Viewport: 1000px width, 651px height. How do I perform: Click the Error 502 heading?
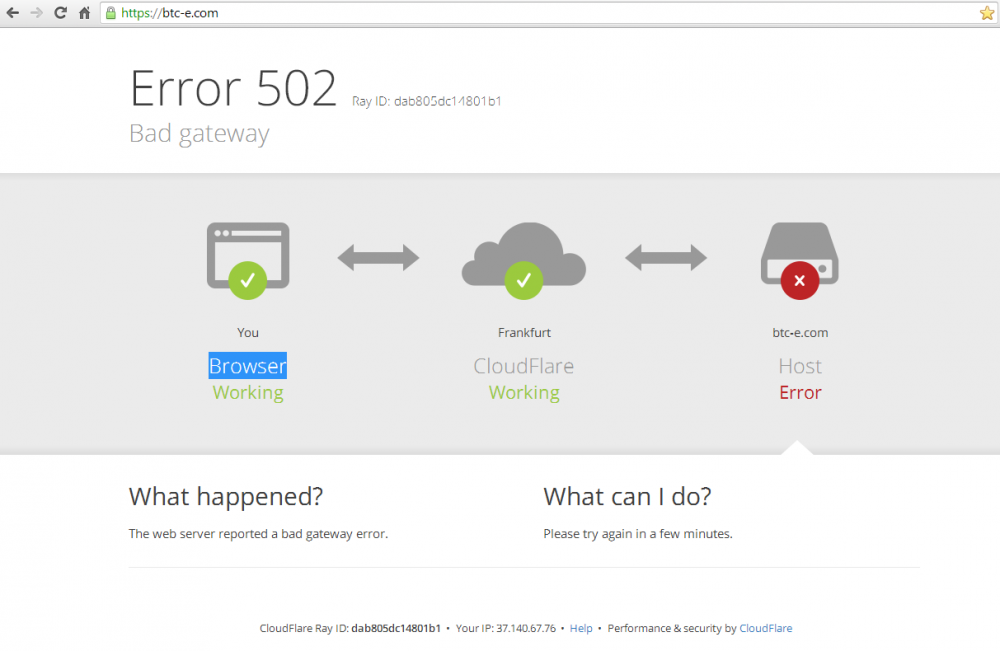point(233,88)
